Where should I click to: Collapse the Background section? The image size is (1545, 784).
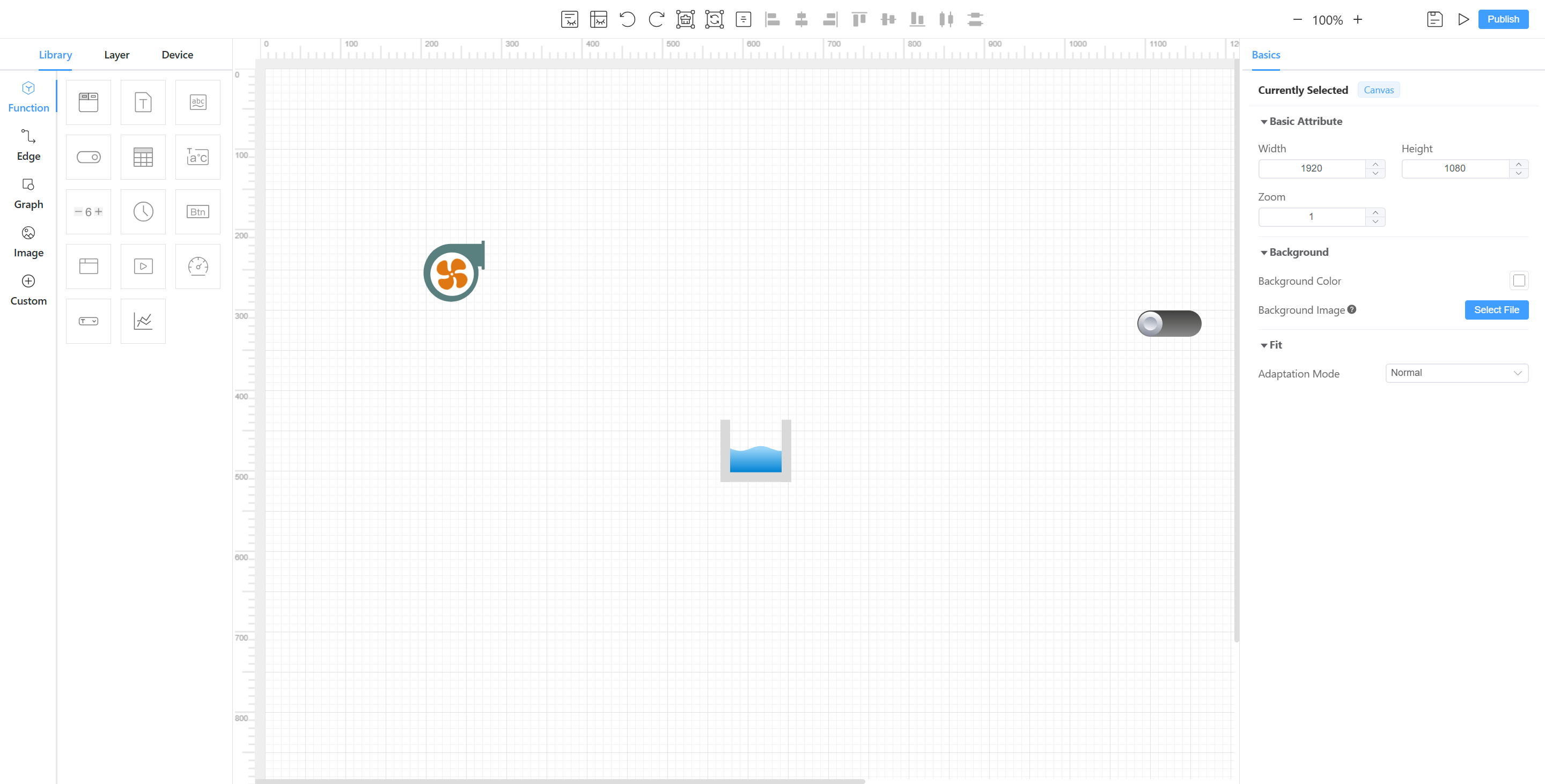pyautogui.click(x=1264, y=253)
